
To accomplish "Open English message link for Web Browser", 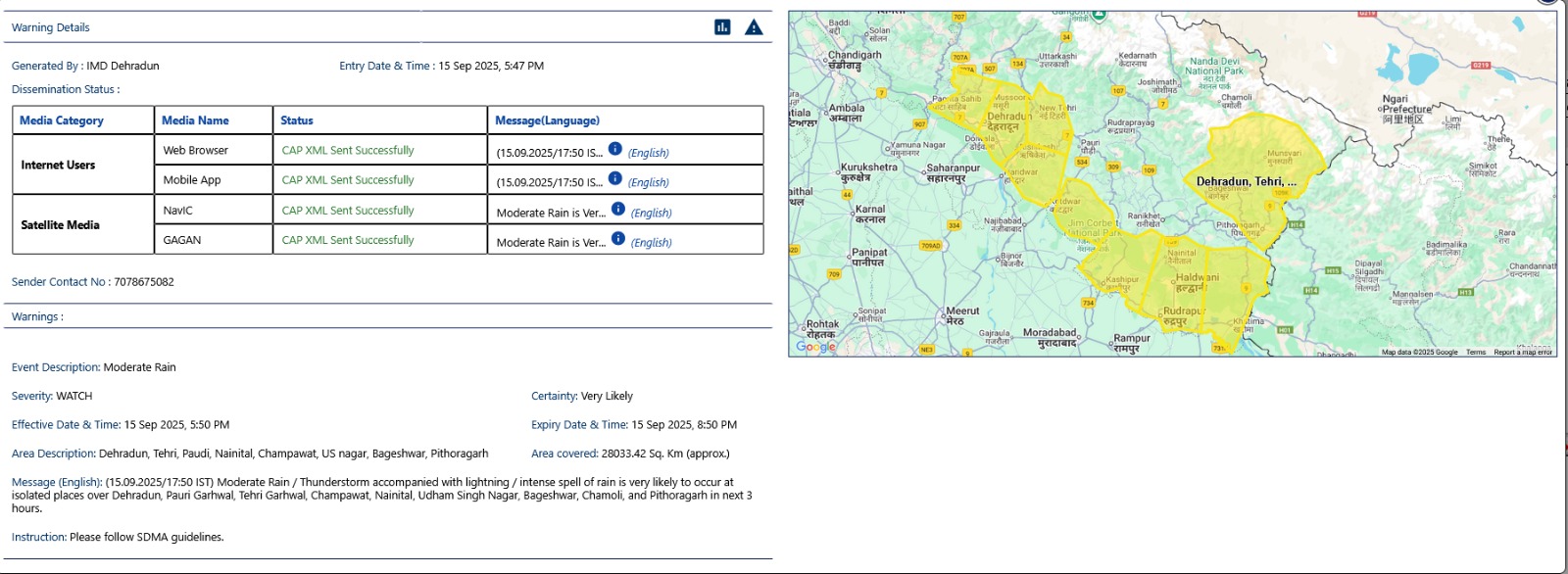I will pyautogui.click(x=649, y=153).
